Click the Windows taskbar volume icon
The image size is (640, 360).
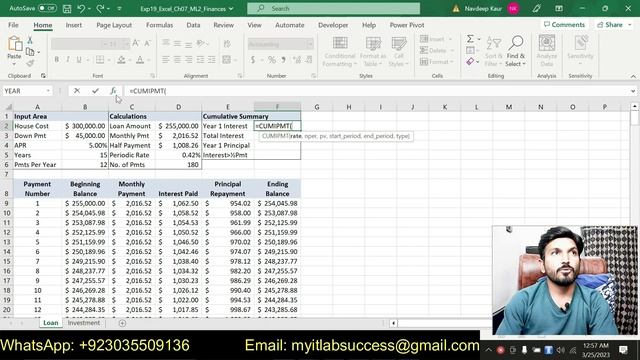click(x=560, y=350)
